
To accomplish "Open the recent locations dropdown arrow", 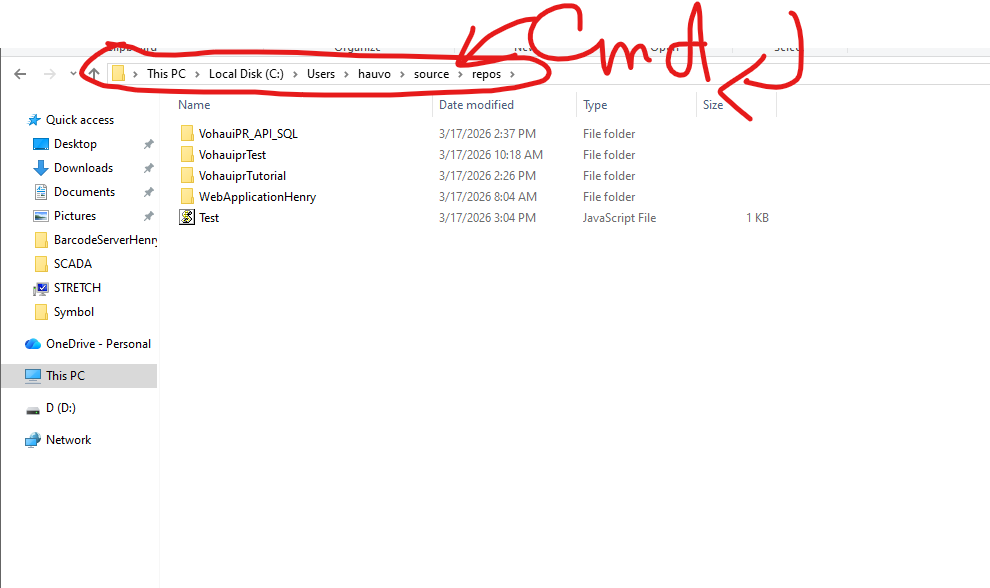I will pos(73,75).
